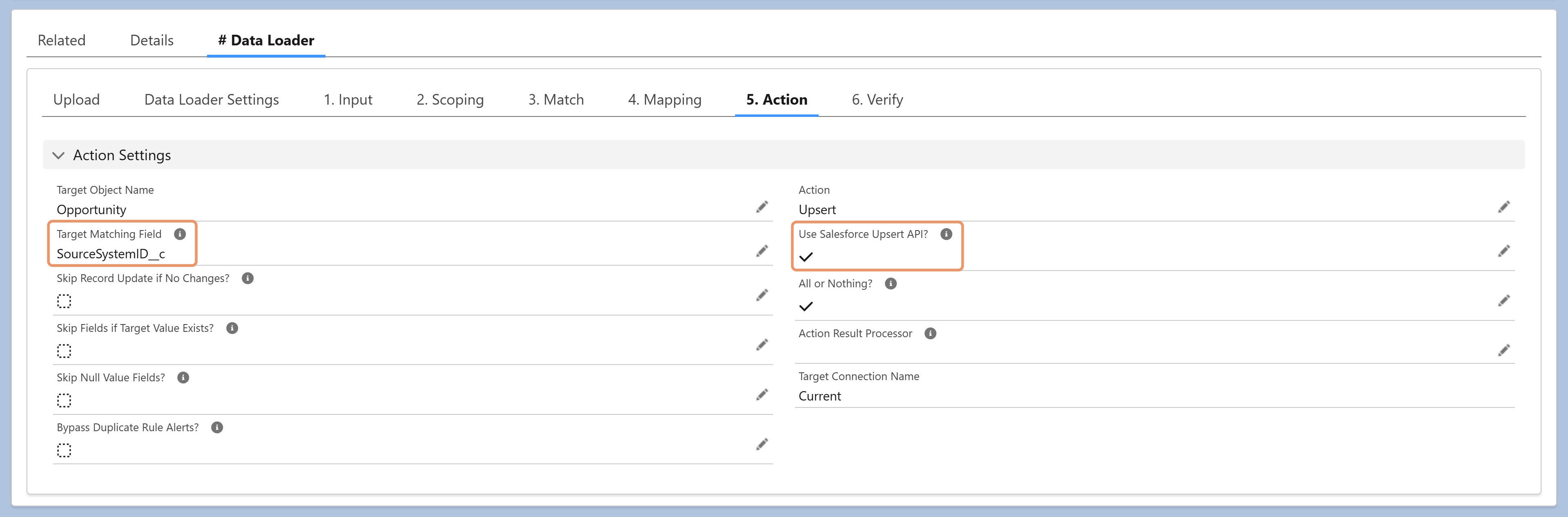Click pencil for Skip Null Value Fields
The width and height of the screenshot is (1568, 517).
[x=762, y=395]
